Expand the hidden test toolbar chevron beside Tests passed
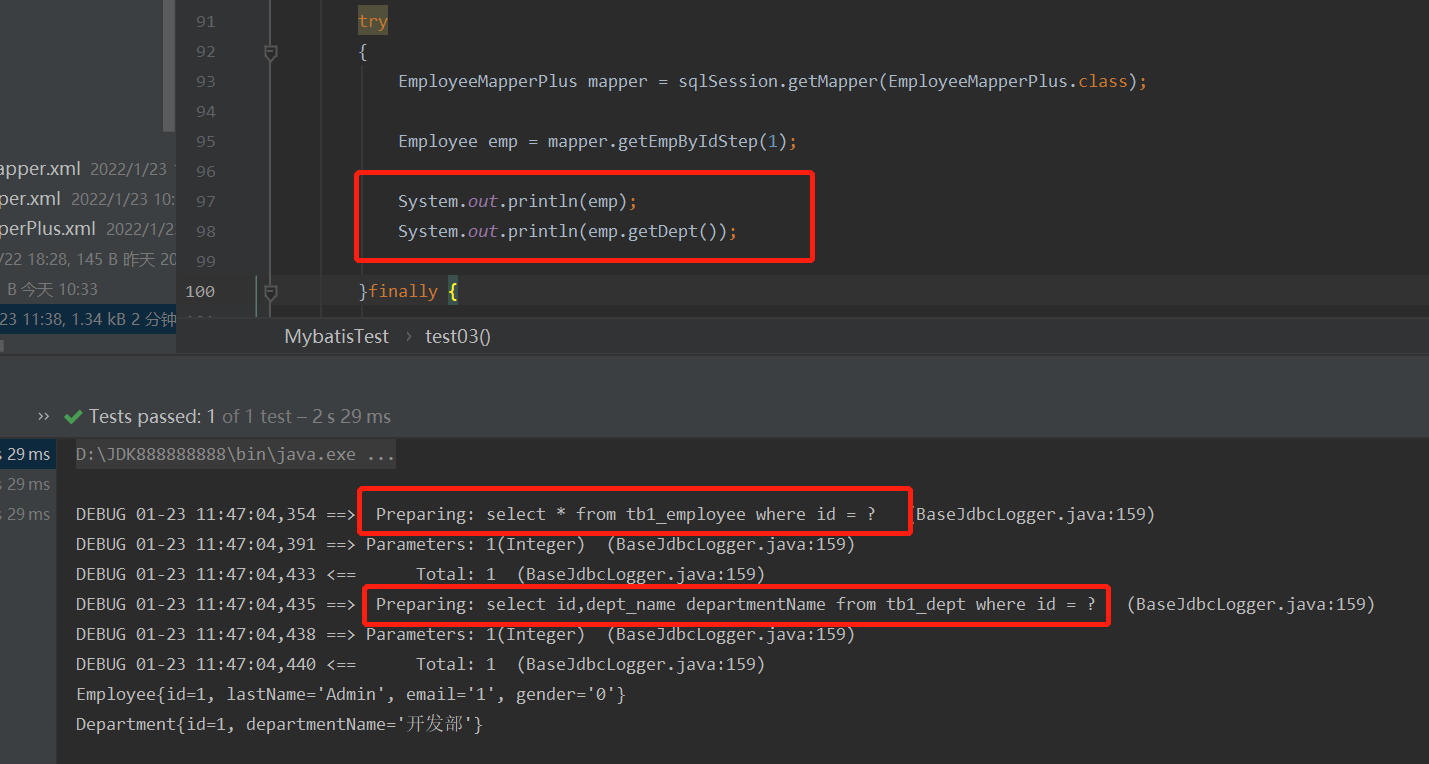This screenshot has width=1429, height=764. pyautogui.click(x=44, y=416)
